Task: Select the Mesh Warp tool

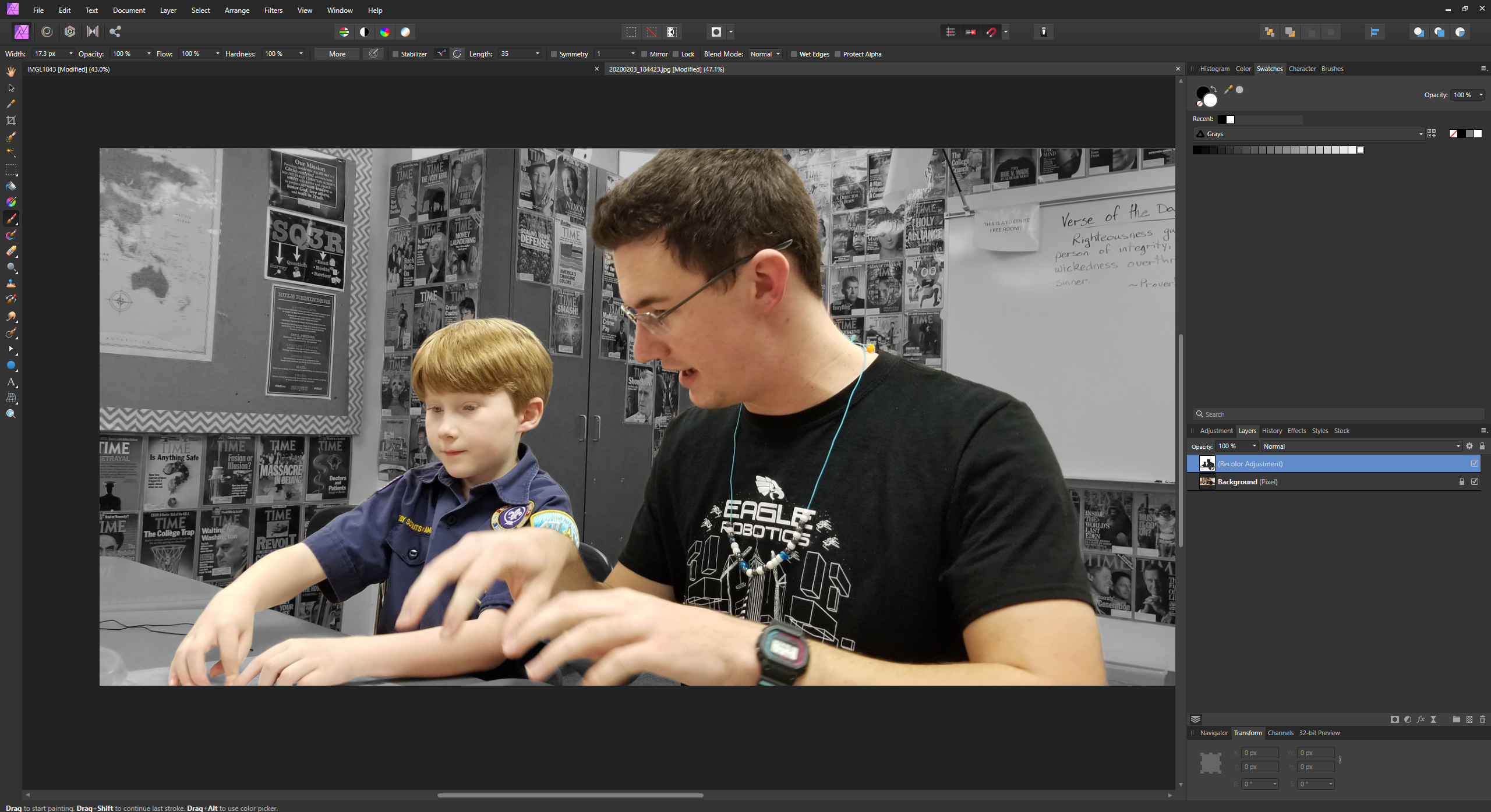Action: (x=11, y=398)
